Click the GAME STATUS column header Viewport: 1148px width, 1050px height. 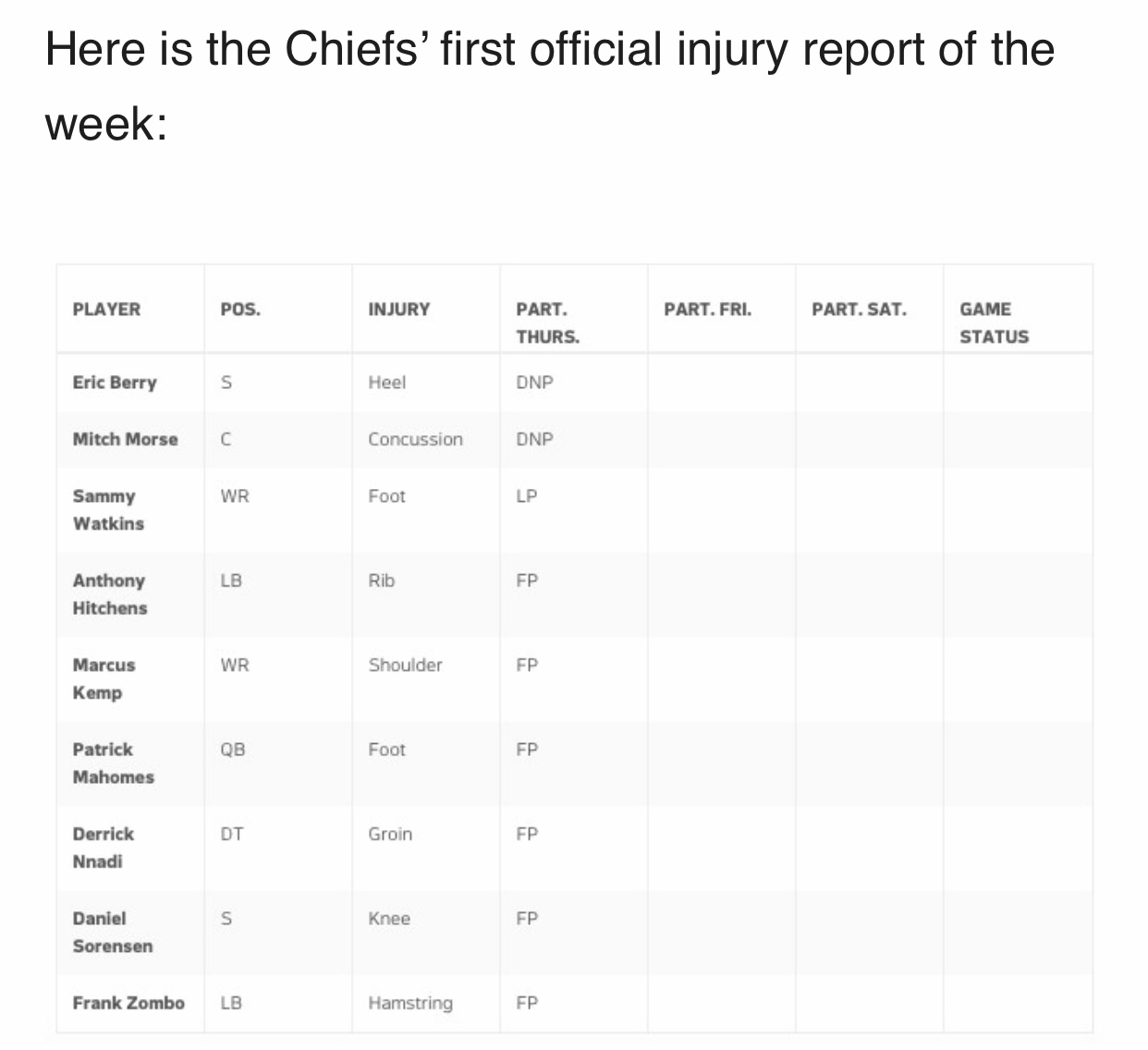(994, 323)
